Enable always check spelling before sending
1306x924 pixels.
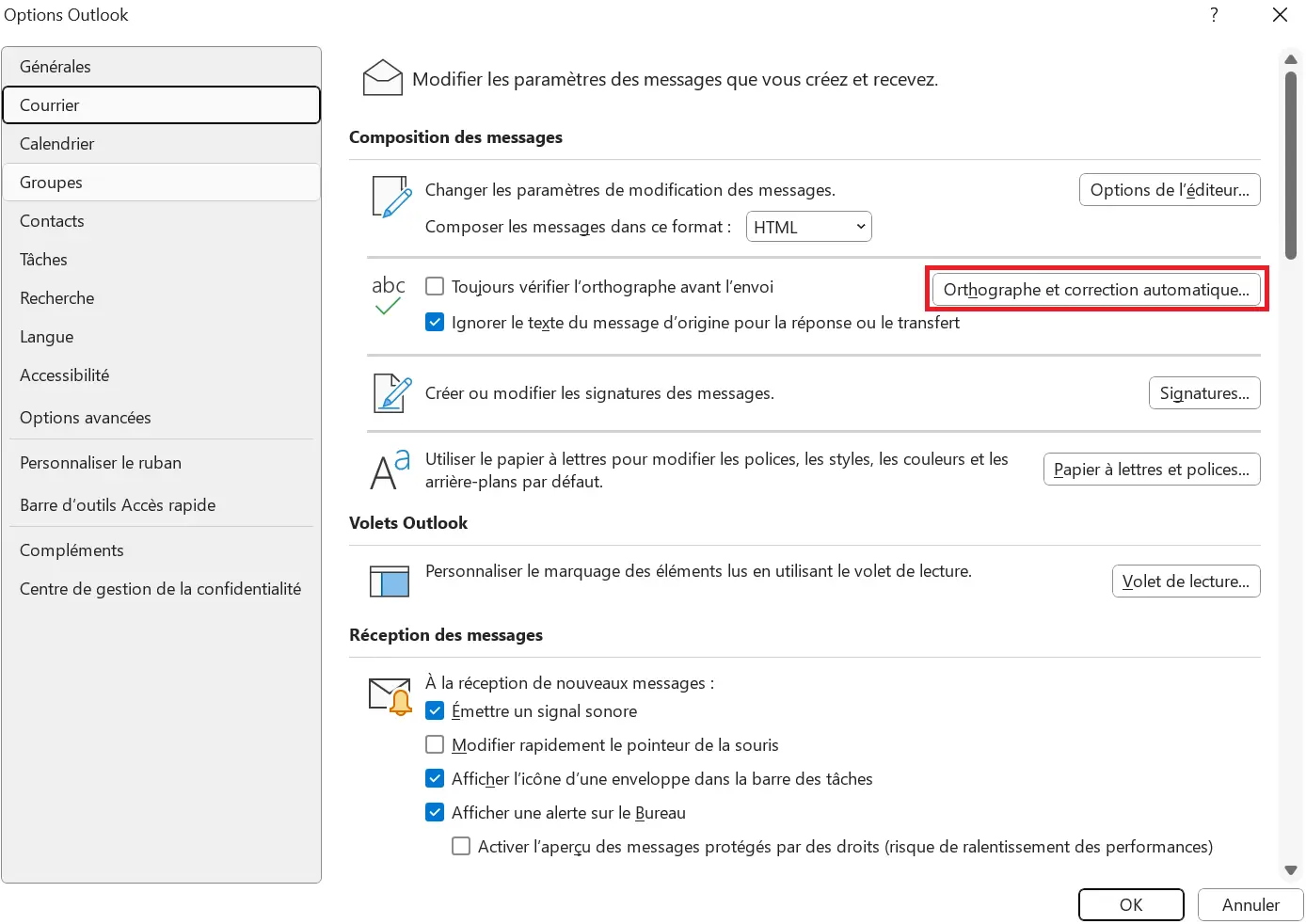[435, 286]
